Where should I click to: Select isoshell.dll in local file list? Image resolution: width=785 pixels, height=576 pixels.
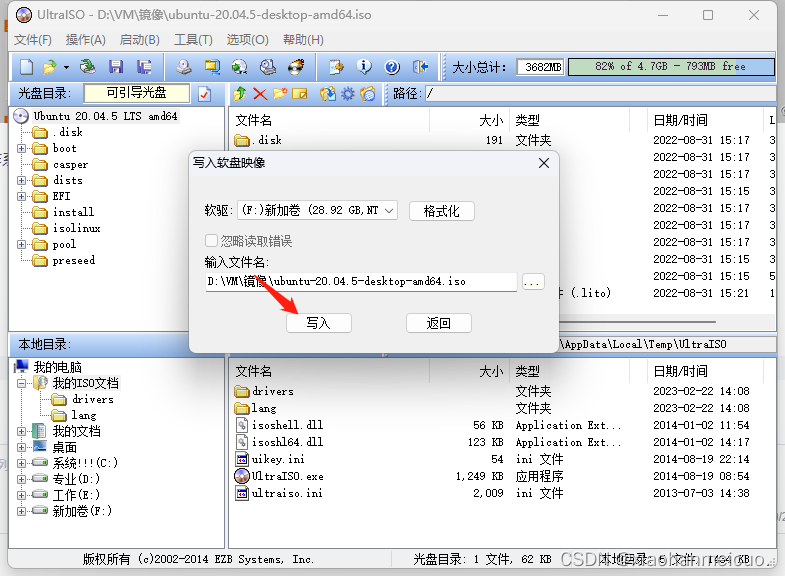(287, 425)
